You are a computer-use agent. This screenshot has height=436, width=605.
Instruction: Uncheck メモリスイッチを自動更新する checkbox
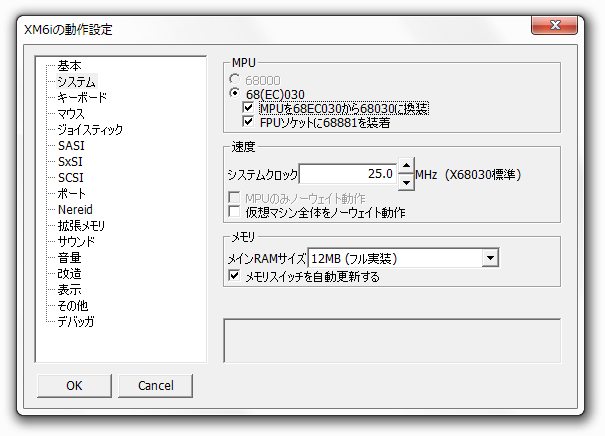click(234, 275)
